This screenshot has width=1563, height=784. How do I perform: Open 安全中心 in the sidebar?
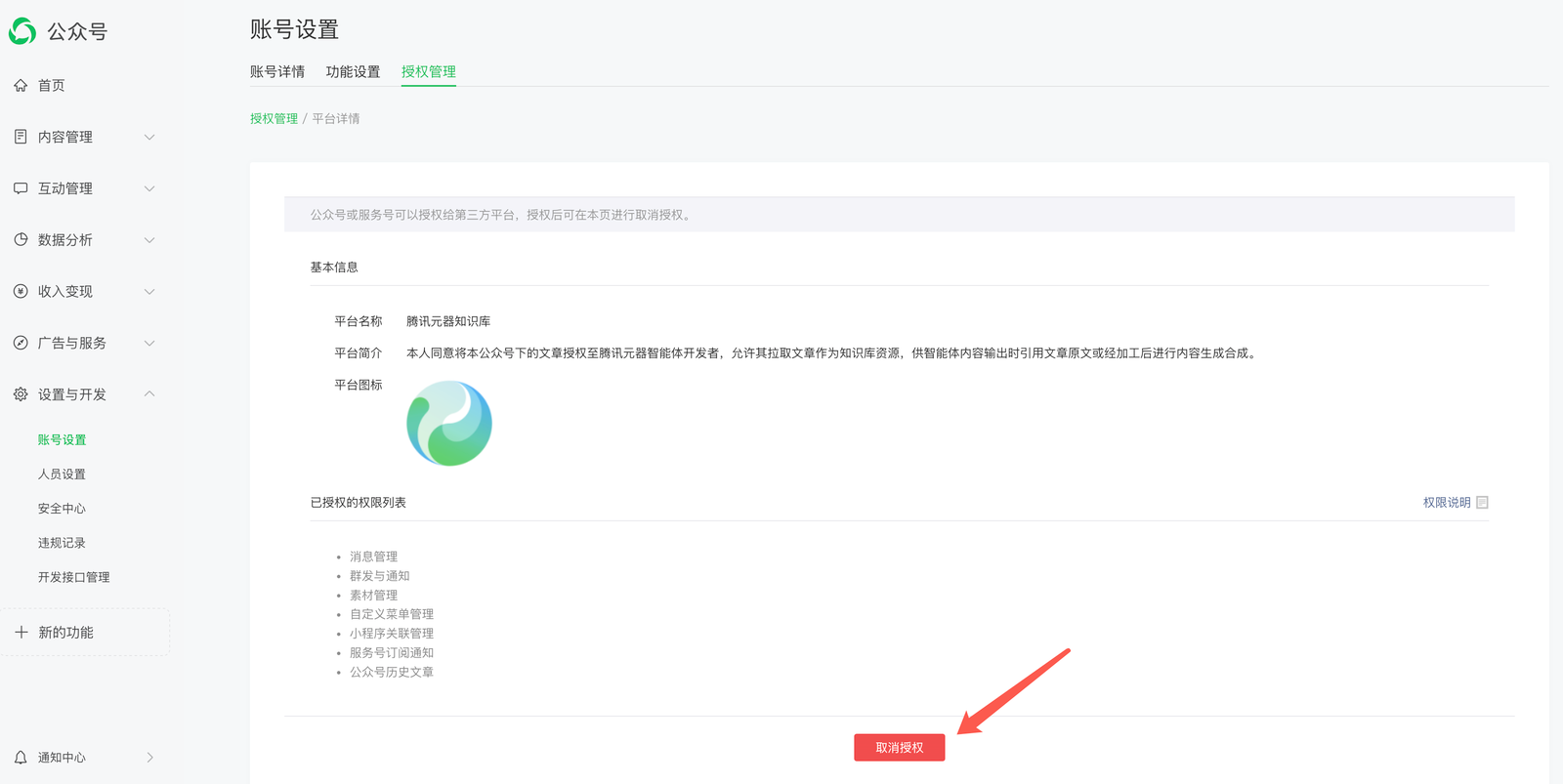(x=62, y=509)
